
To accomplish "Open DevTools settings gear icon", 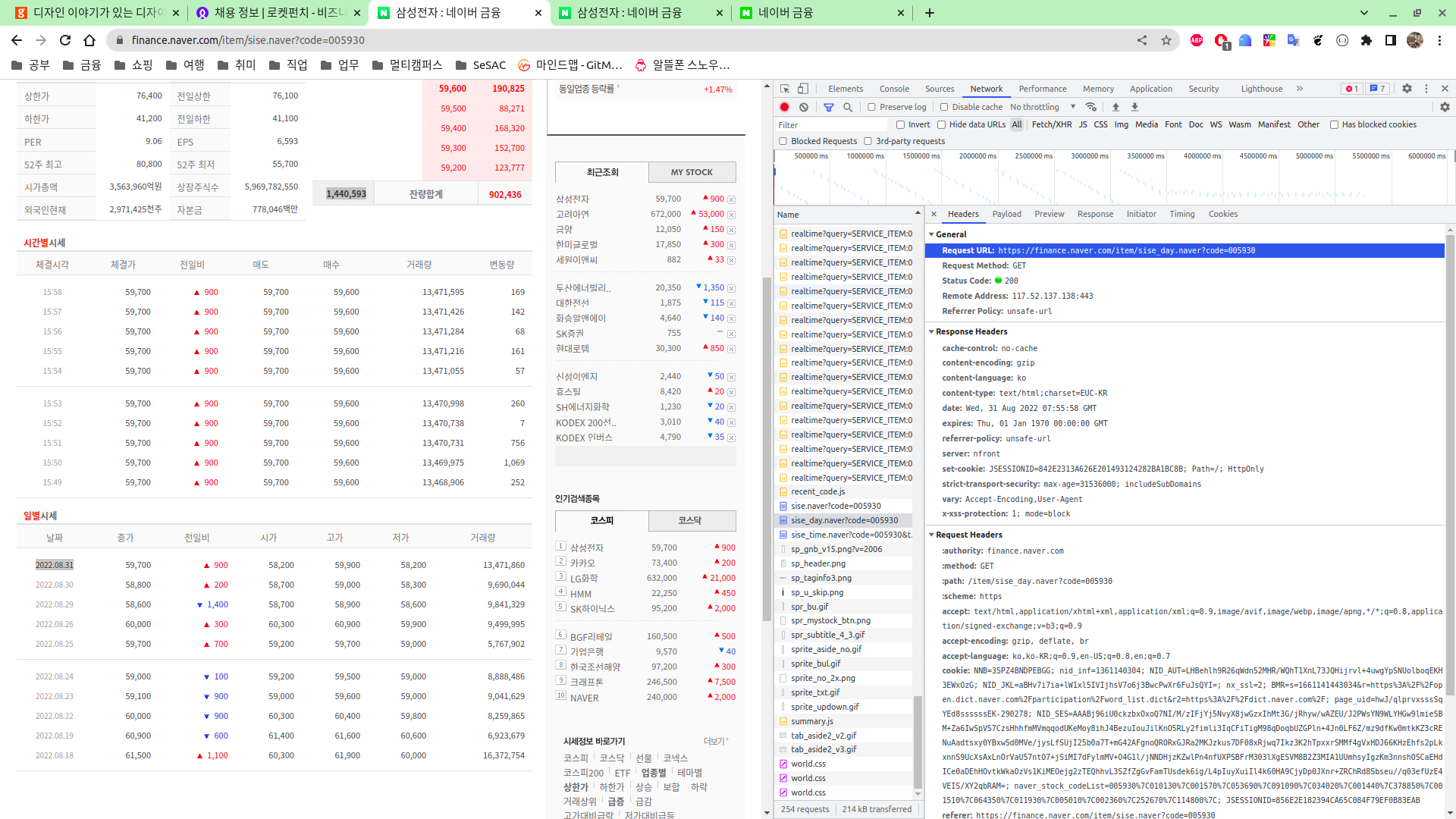I will (x=1407, y=89).
